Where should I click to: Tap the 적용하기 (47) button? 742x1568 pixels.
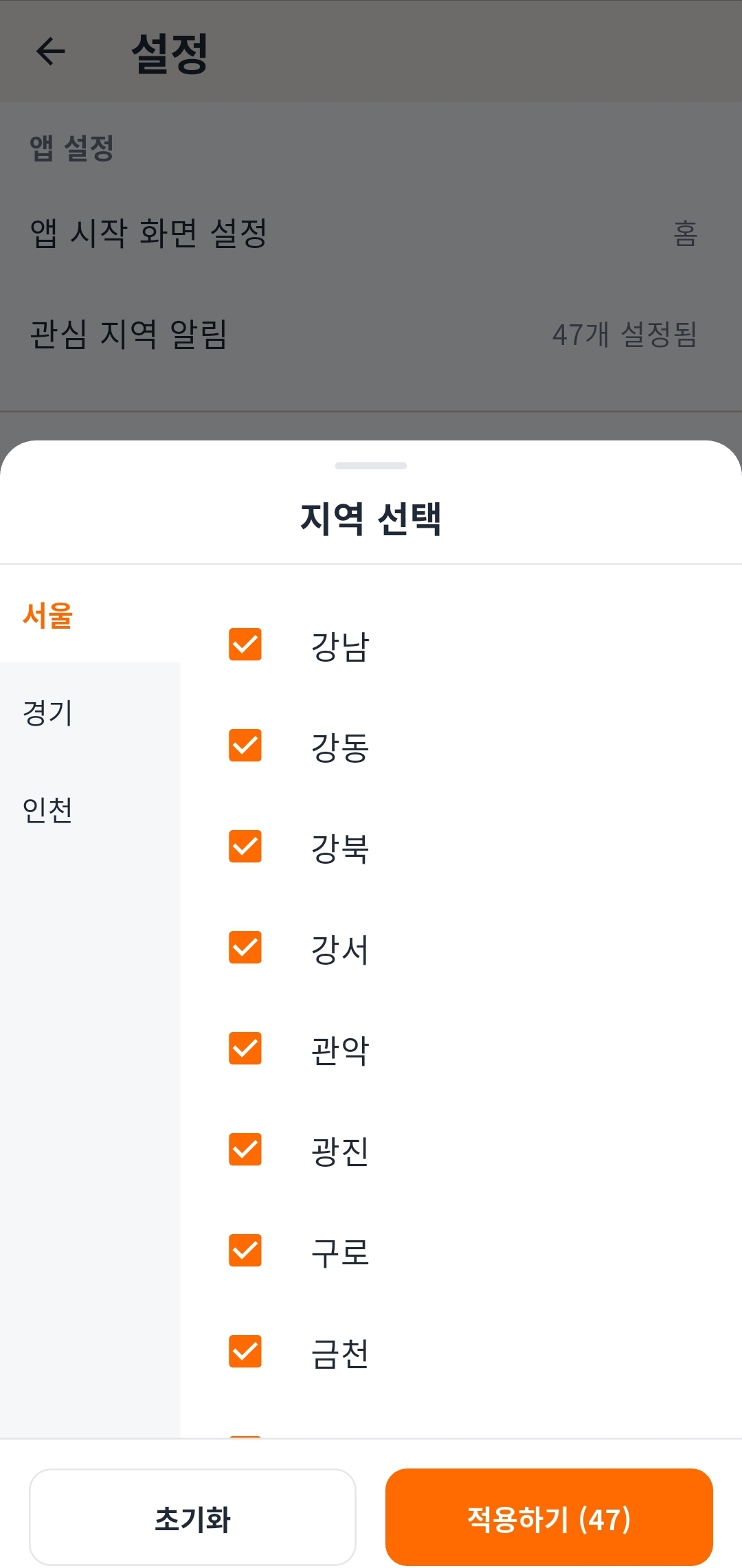(x=549, y=1517)
